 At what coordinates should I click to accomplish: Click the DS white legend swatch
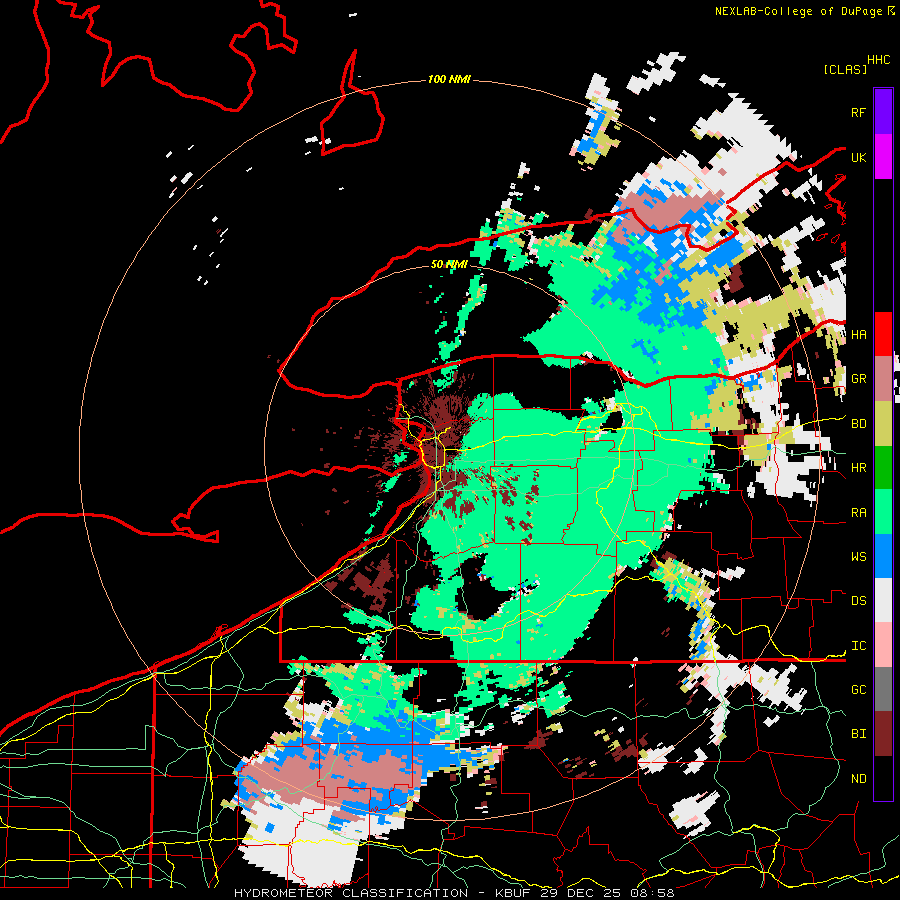tap(883, 600)
